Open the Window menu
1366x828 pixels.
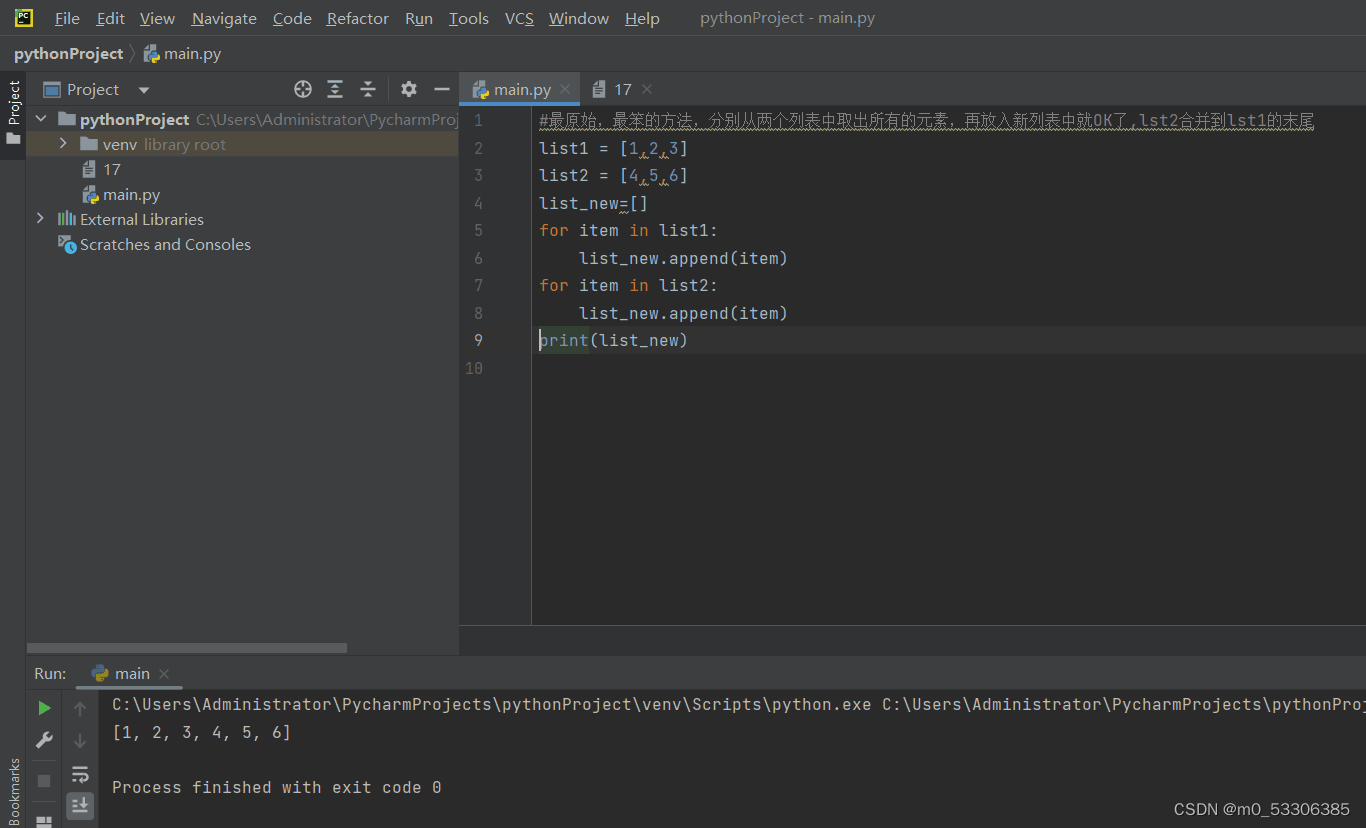[579, 18]
